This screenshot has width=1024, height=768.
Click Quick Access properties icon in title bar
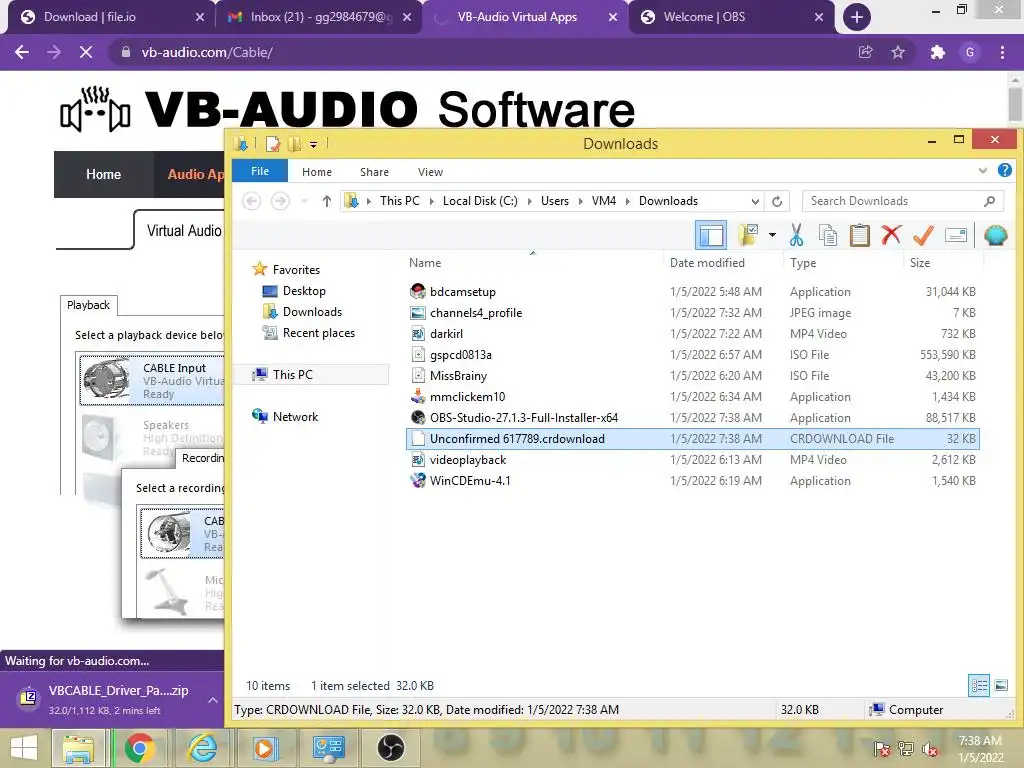[273, 144]
